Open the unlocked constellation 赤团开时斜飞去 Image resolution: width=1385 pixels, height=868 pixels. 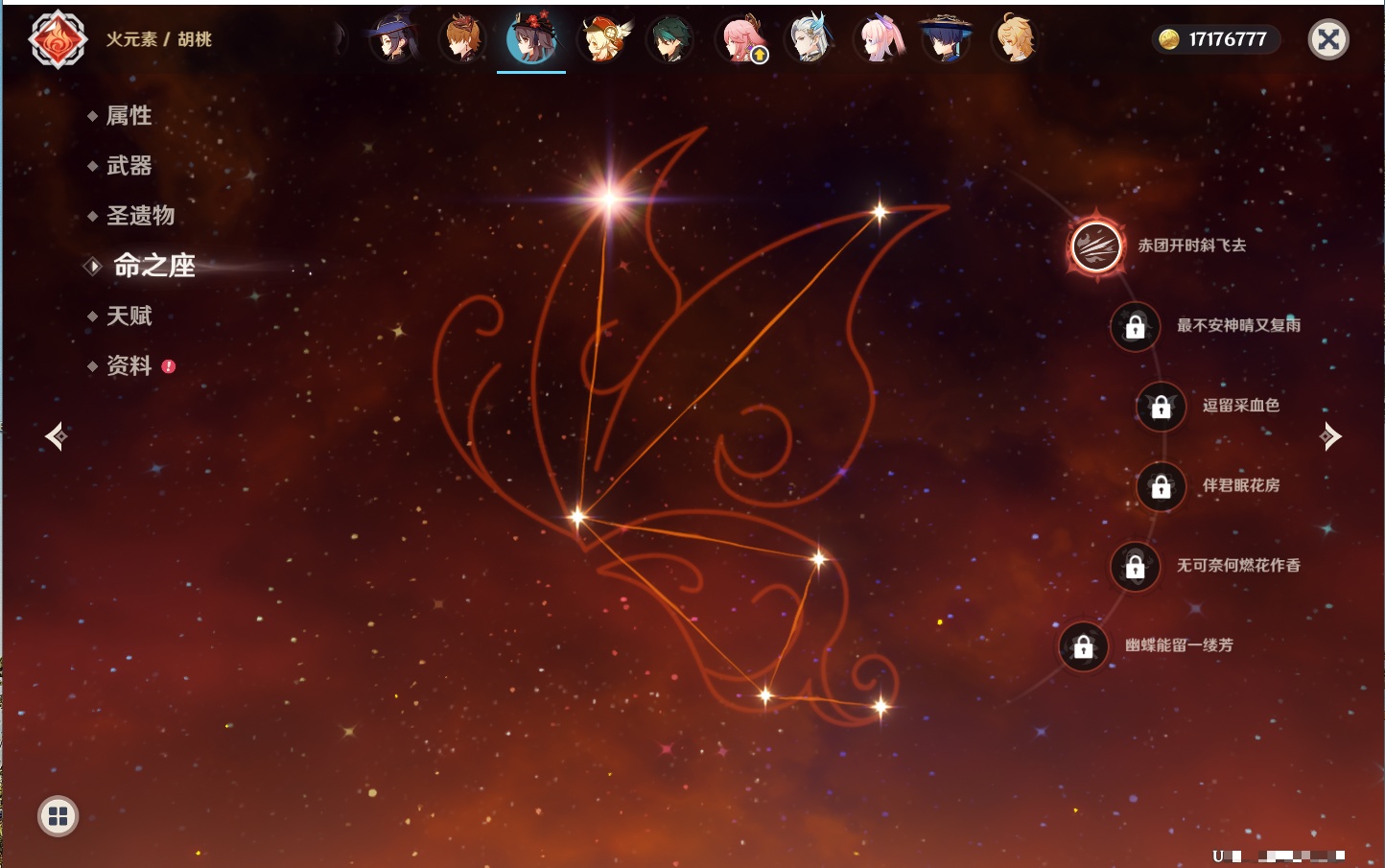(x=1096, y=246)
